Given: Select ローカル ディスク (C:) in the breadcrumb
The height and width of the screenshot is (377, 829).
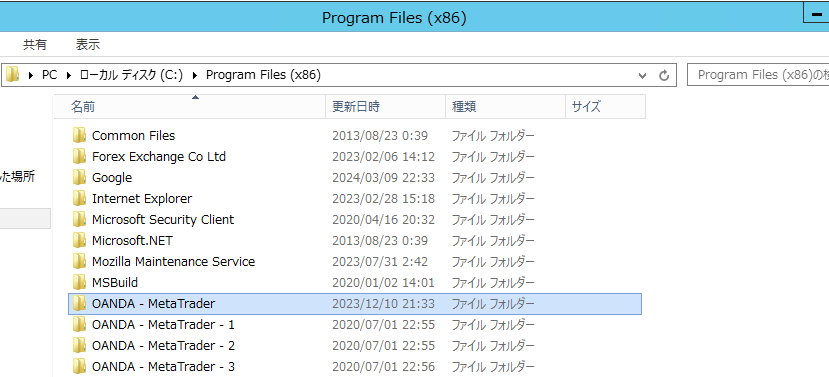Looking at the screenshot, I should 131,75.
